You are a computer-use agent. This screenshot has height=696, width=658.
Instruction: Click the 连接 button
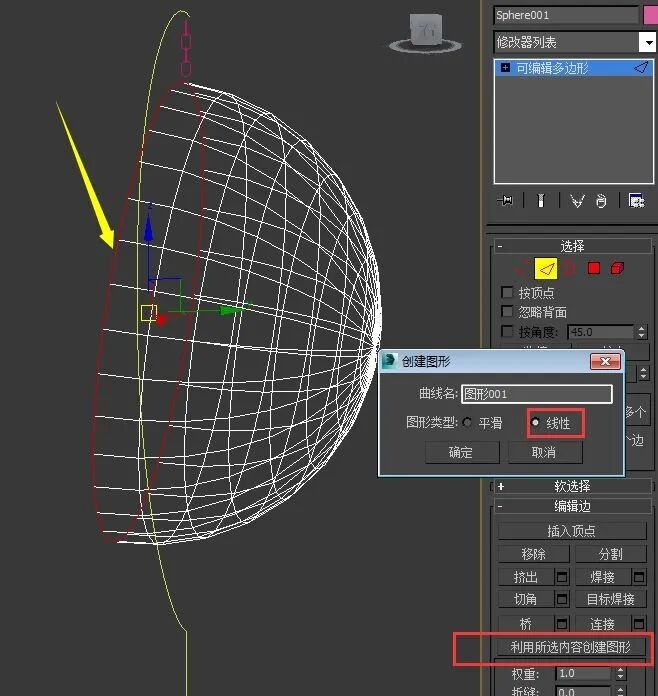pos(603,624)
